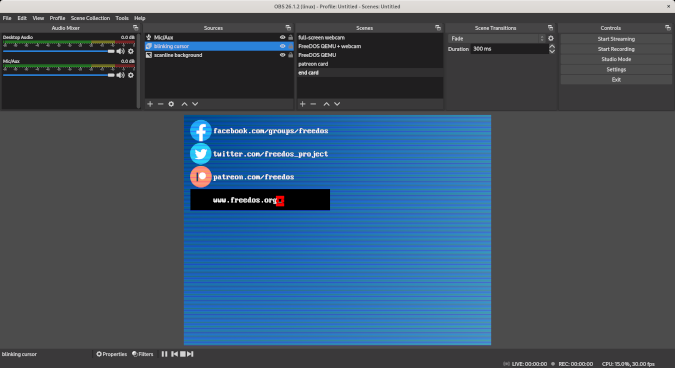
Task: Restart media from the beginning
Action: click(x=174, y=354)
